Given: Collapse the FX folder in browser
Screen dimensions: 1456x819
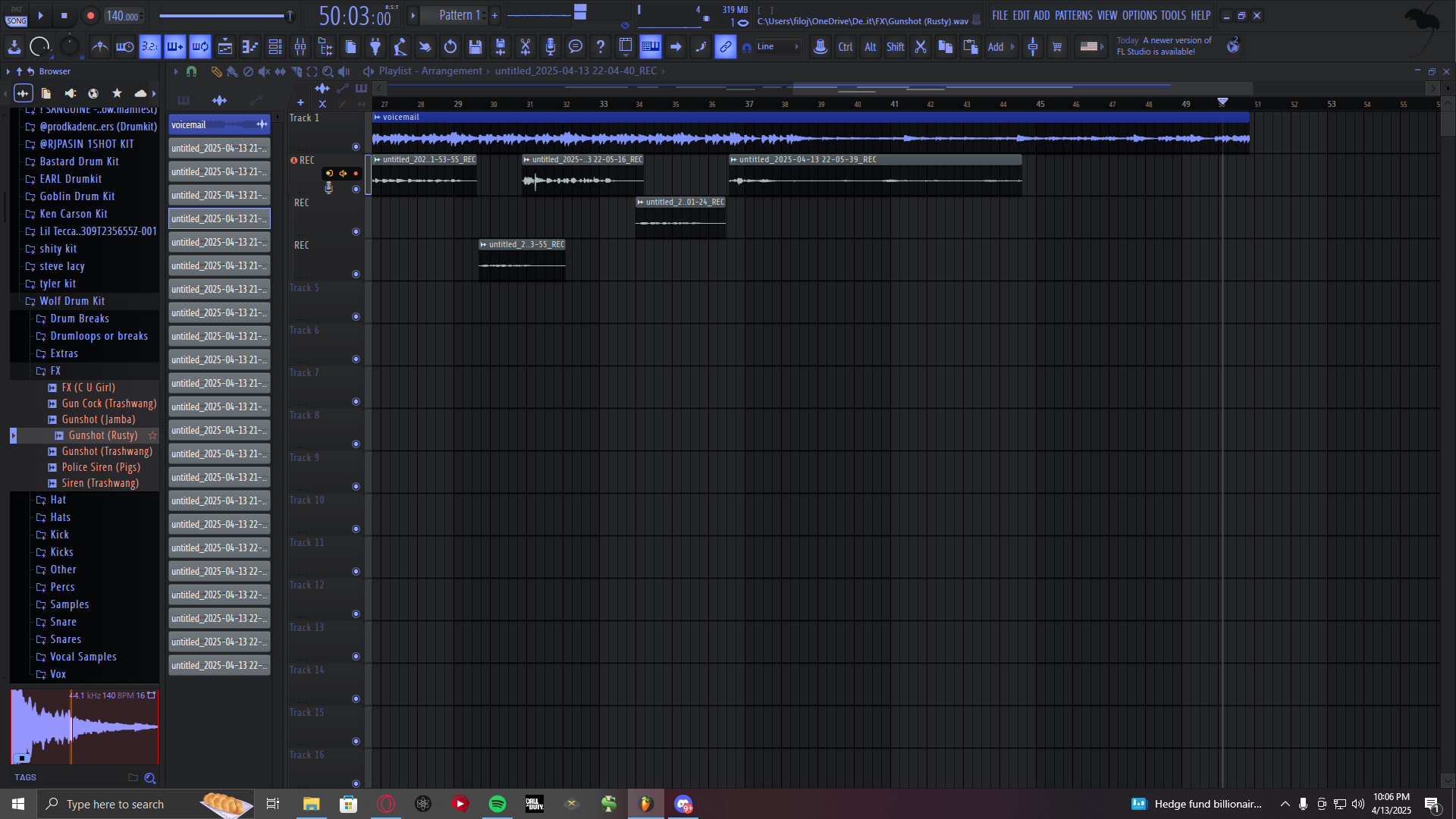Looking at the screenshot, I should click(x=55, y=371).
